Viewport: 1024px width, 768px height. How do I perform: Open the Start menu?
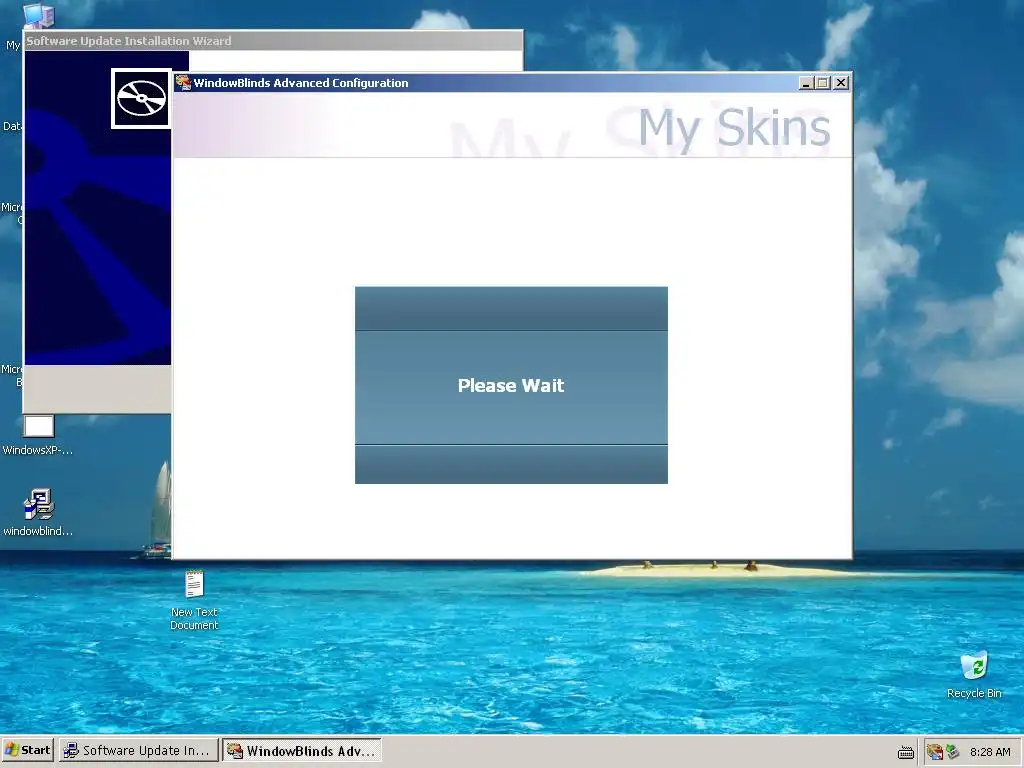[28, 750]
